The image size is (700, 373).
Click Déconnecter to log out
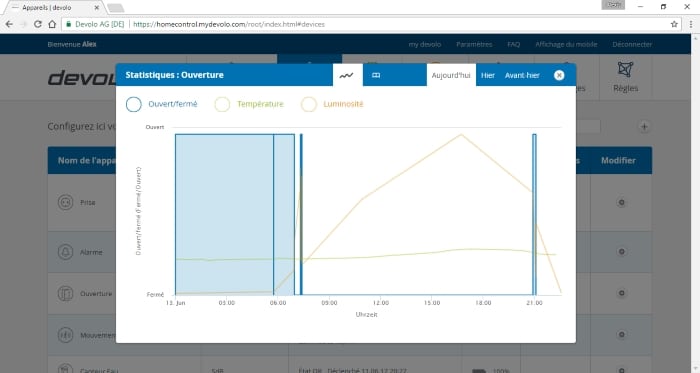(x=632, y=44)
